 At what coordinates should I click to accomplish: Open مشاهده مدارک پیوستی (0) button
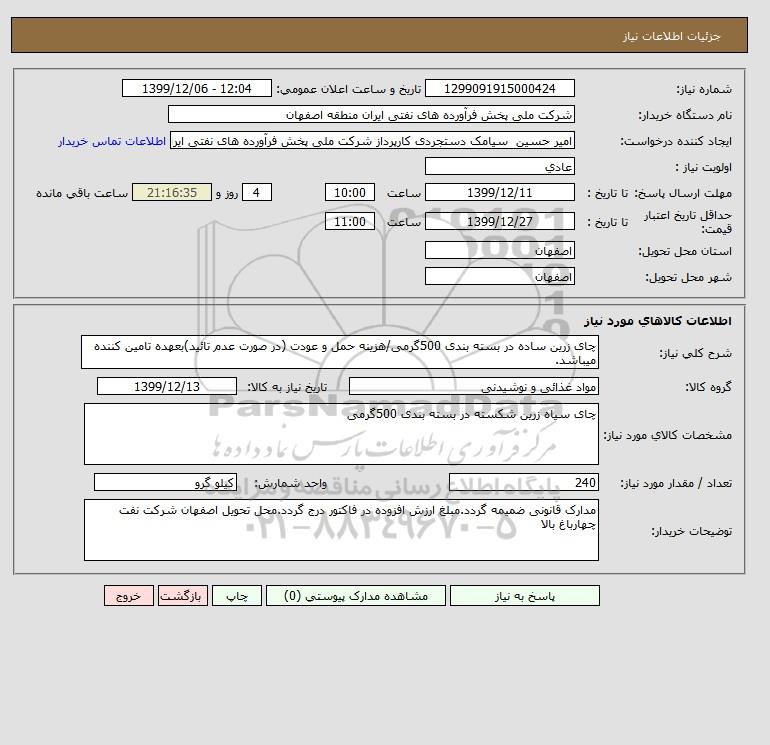coord(356,596)
